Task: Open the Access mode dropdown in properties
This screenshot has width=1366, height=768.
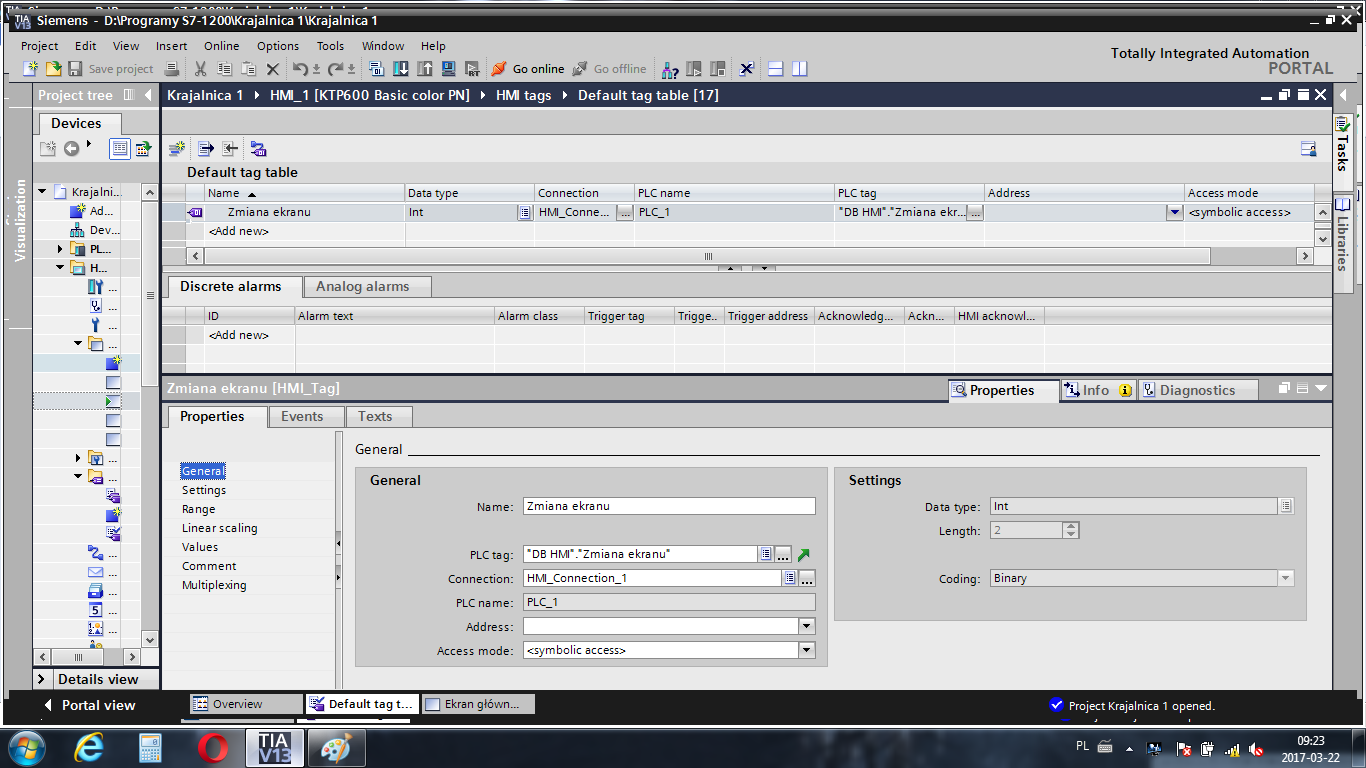Action: [x=807, y=650]
